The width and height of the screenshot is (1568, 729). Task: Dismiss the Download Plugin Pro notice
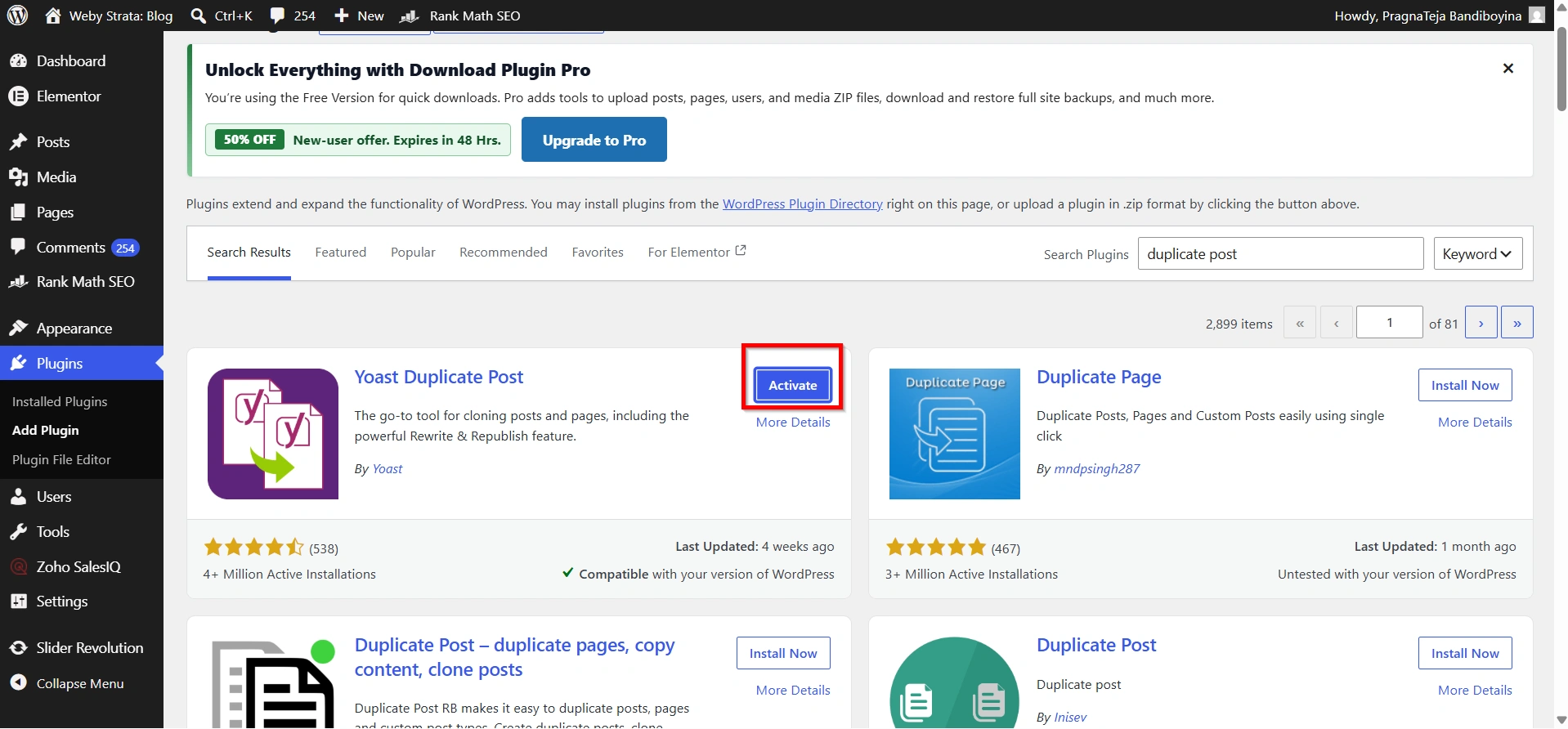tap(1508, 69)
